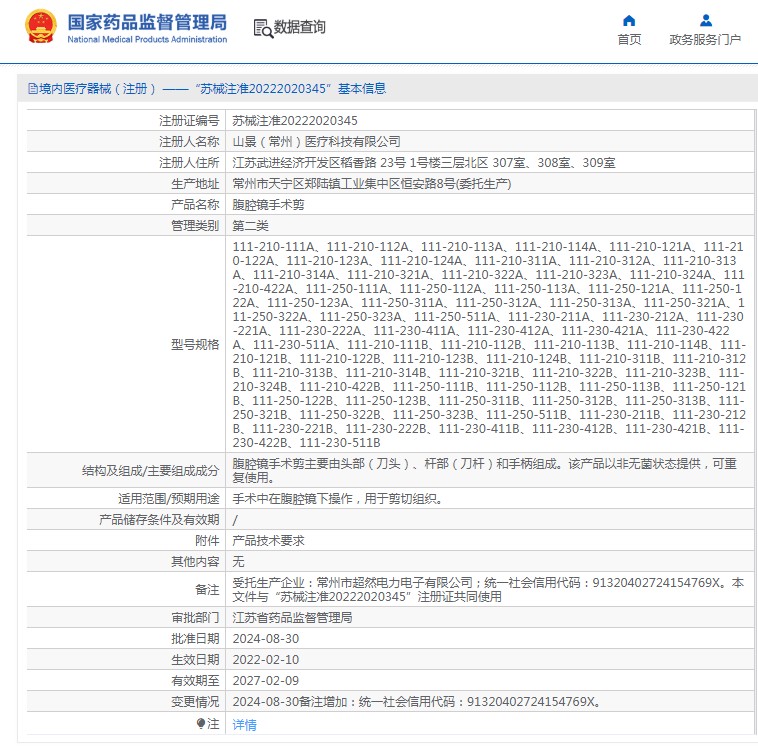Click the document icon before 境内医疗器械

coord(32,88)
